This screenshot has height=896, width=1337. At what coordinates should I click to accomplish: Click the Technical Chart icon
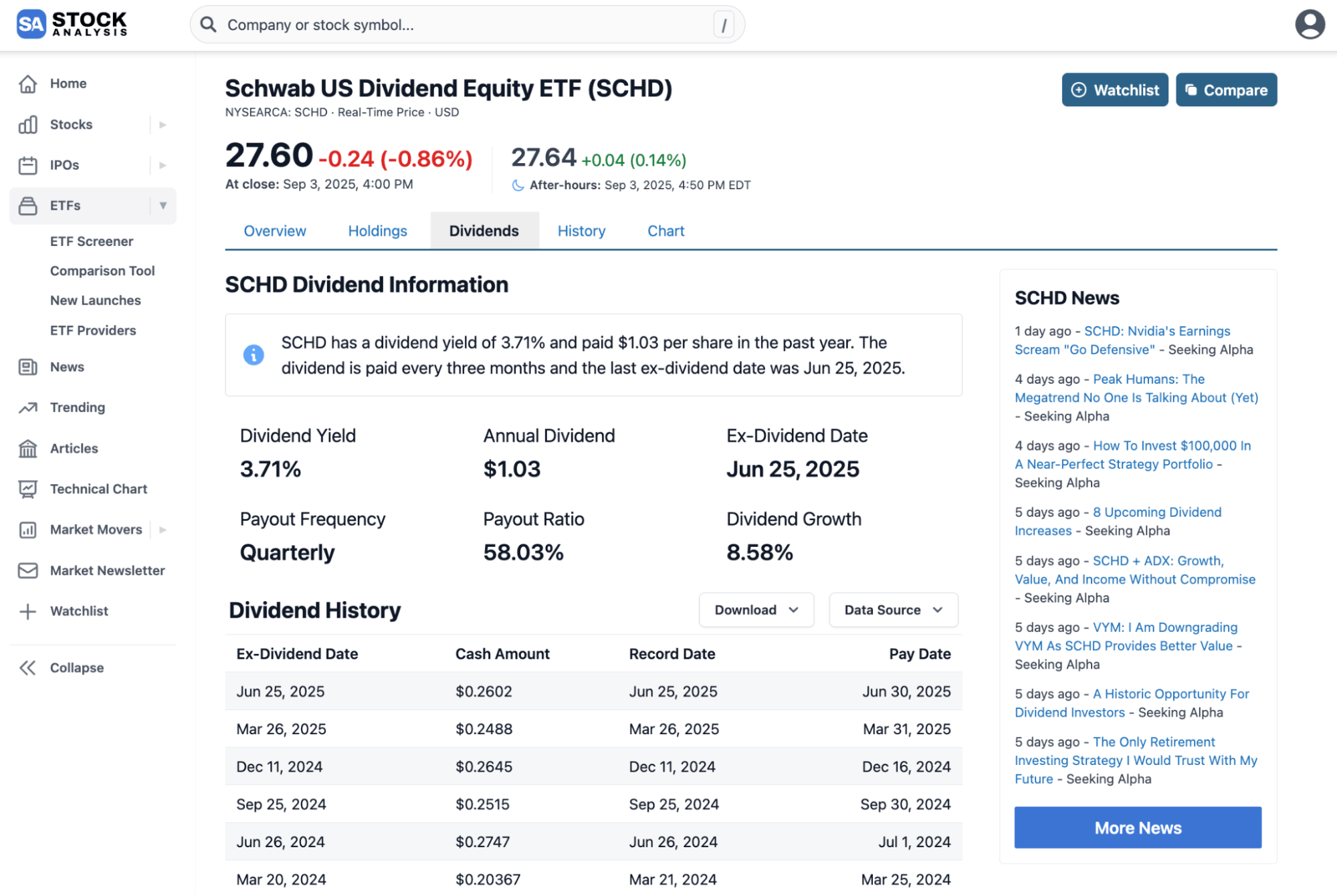(x=28, y=489)
